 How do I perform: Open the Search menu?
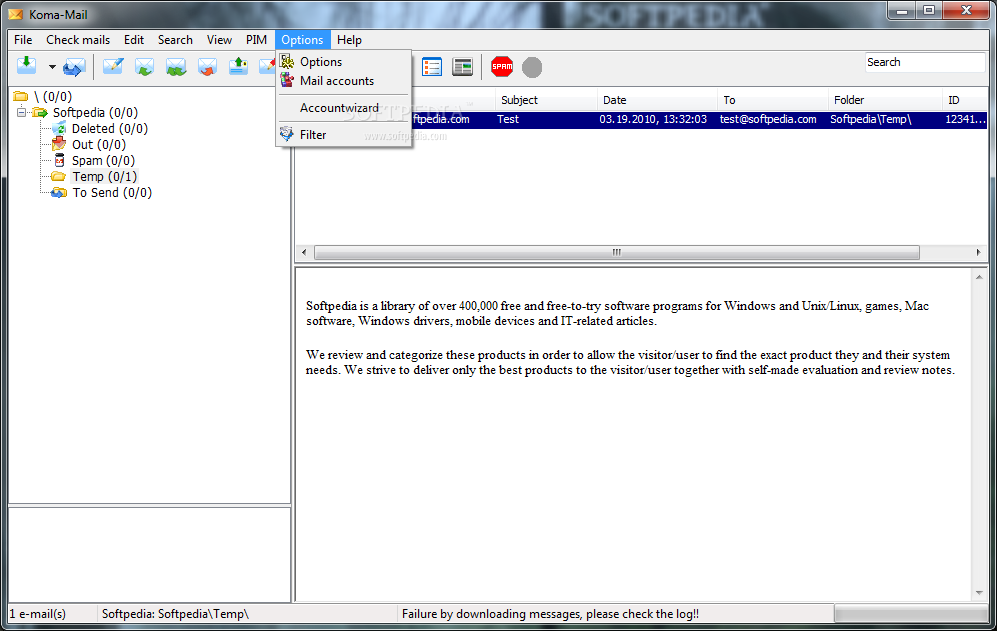click(x=175, y=39)
